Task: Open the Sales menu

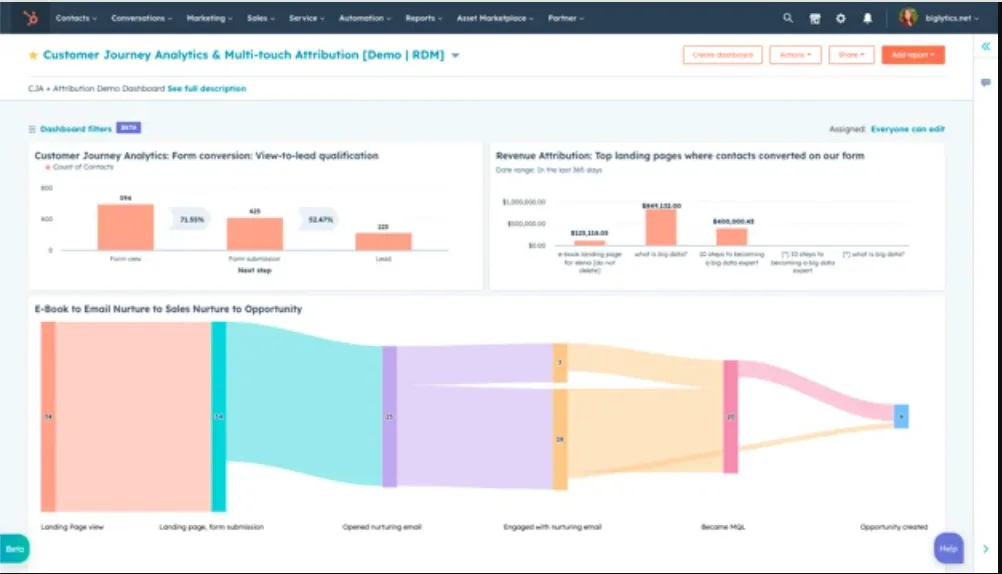Action: (261, 18)
